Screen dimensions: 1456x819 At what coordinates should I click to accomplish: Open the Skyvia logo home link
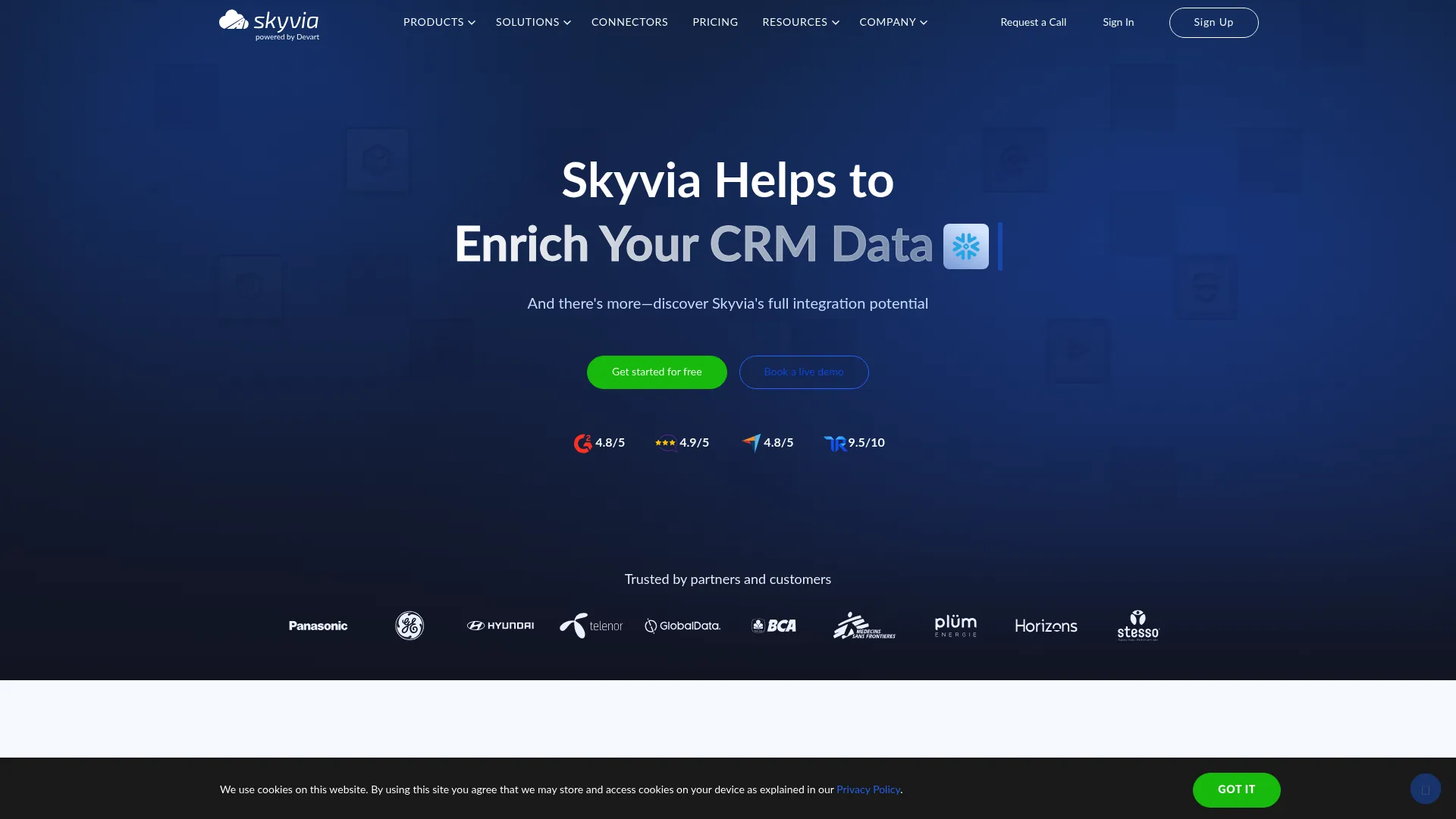tap(269, 24)
